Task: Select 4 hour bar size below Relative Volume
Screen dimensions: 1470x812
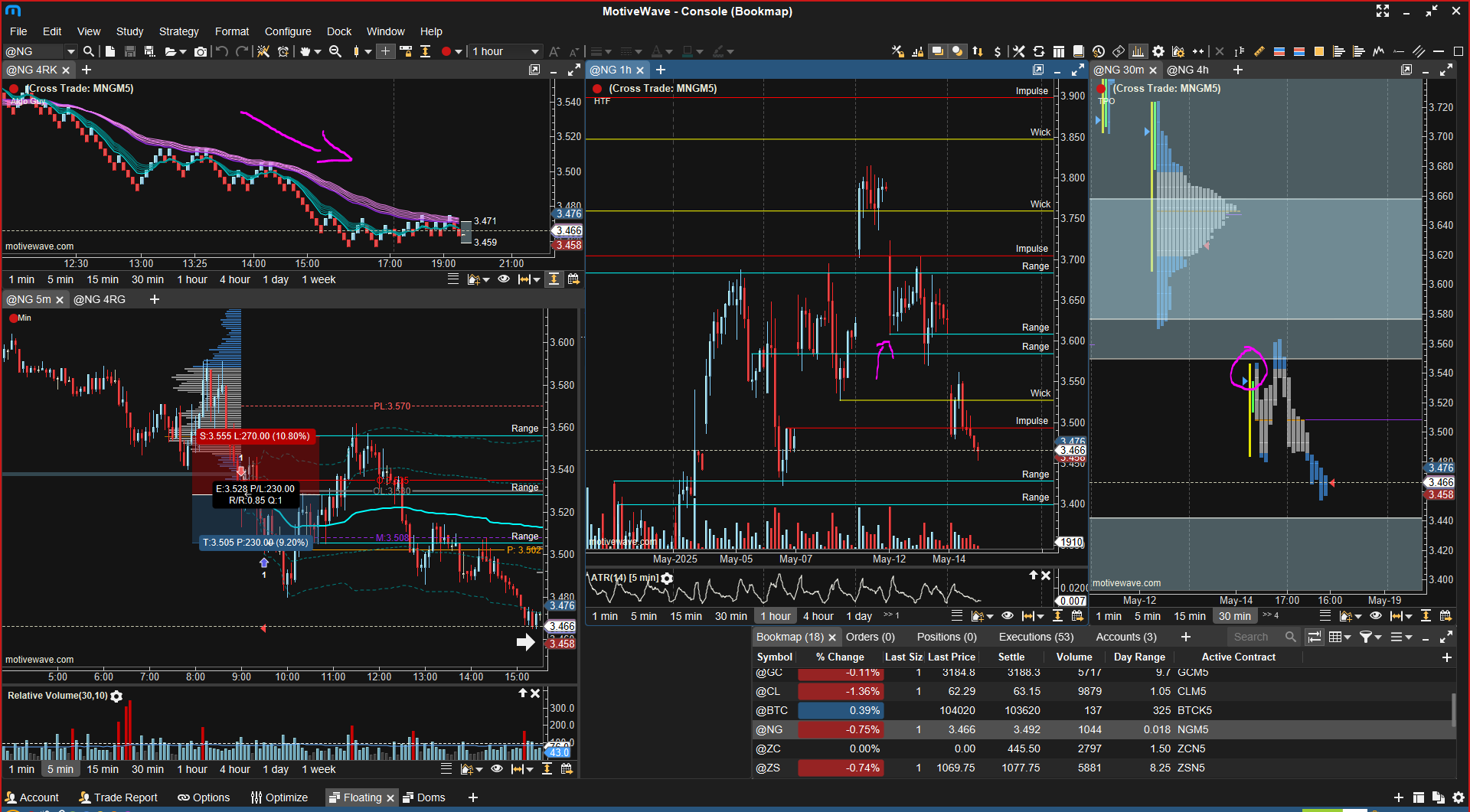Action: pyautogui.click(x=235, y=769)
